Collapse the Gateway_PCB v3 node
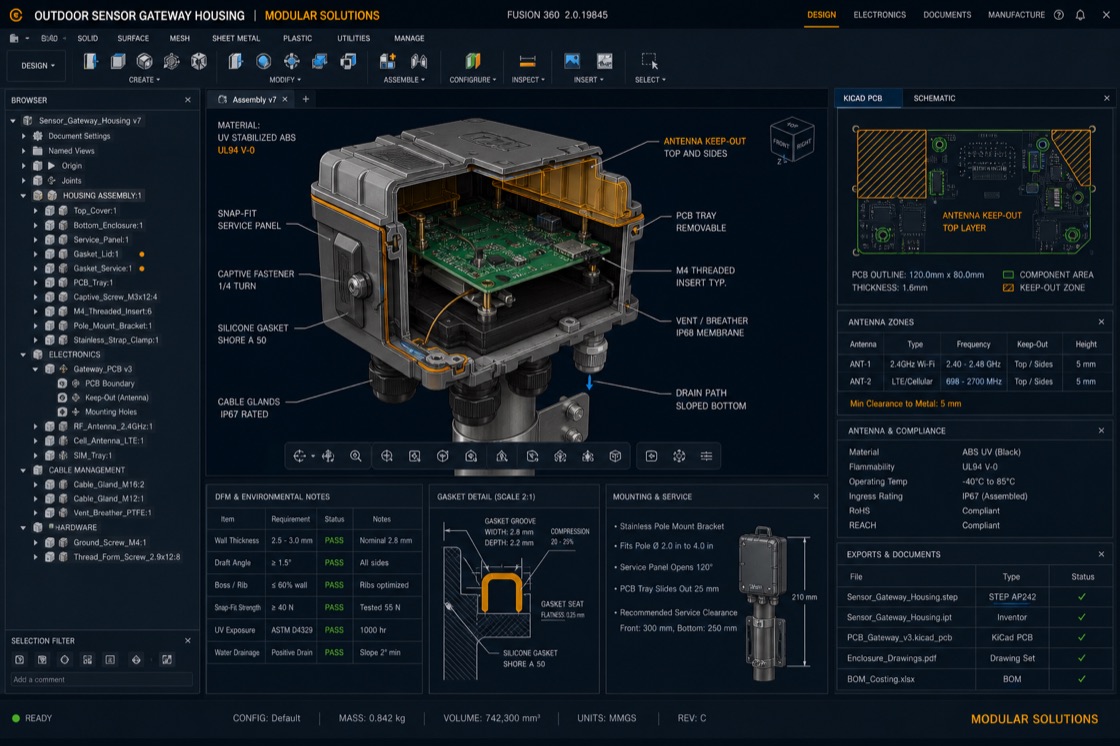Screen dimensions: 1120x746 (x=36, y=369)
